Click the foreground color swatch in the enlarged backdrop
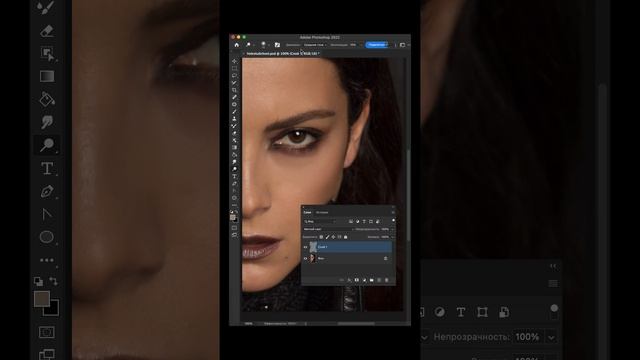640x360 pixels. pos(42,299)
